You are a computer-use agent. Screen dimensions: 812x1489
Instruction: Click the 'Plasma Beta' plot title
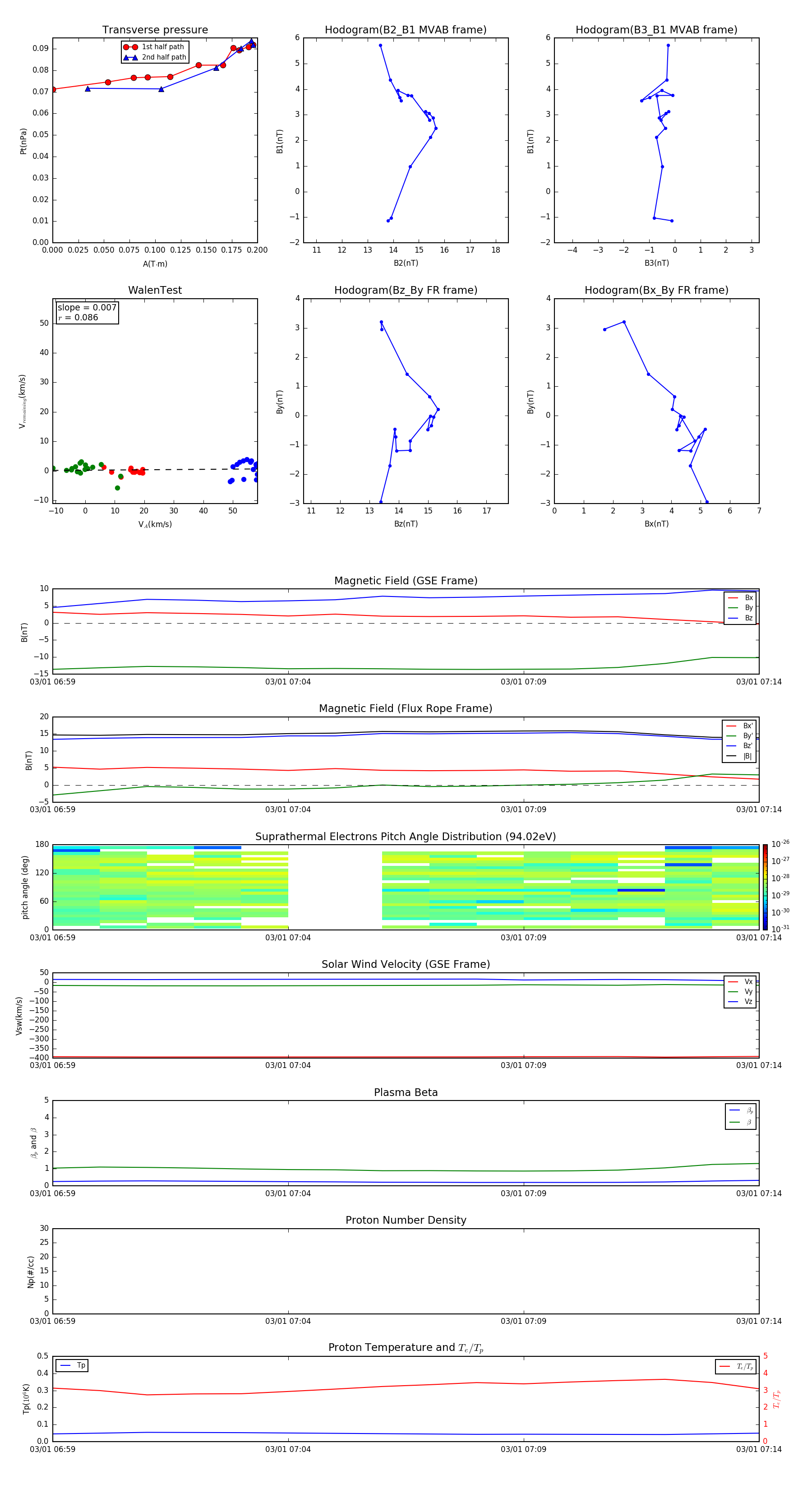[x=406, y=1093]
